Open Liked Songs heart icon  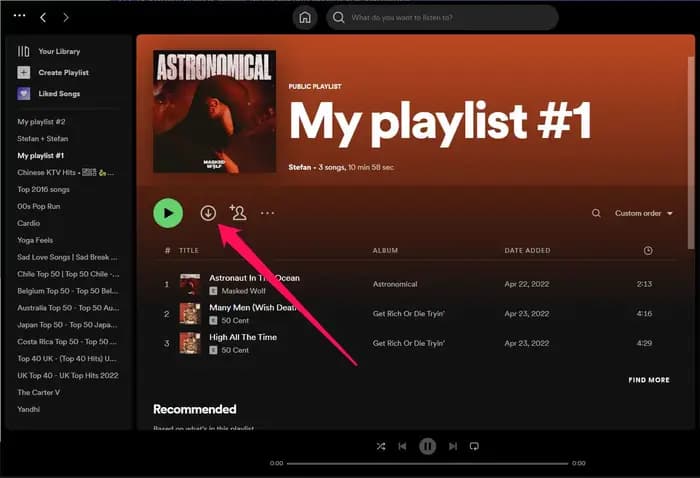point(24,93)
